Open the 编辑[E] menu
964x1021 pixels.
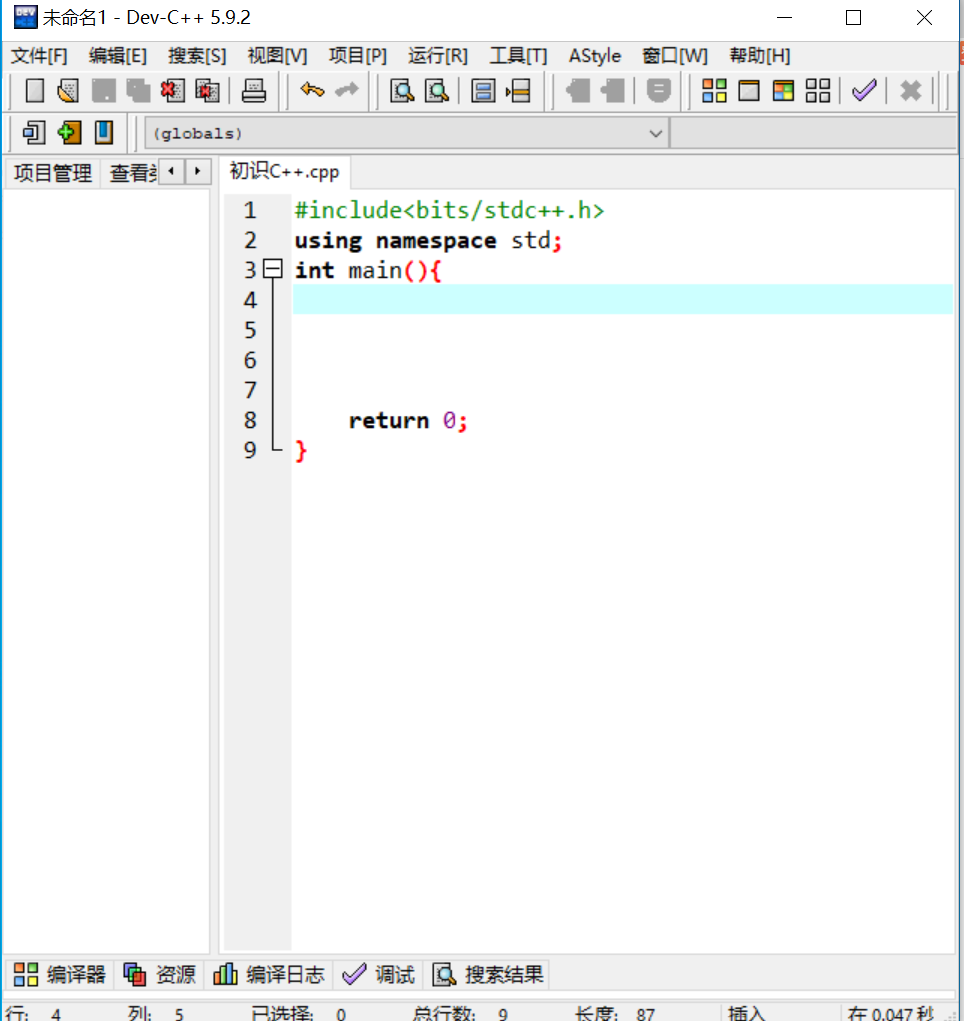pos(118,57)
